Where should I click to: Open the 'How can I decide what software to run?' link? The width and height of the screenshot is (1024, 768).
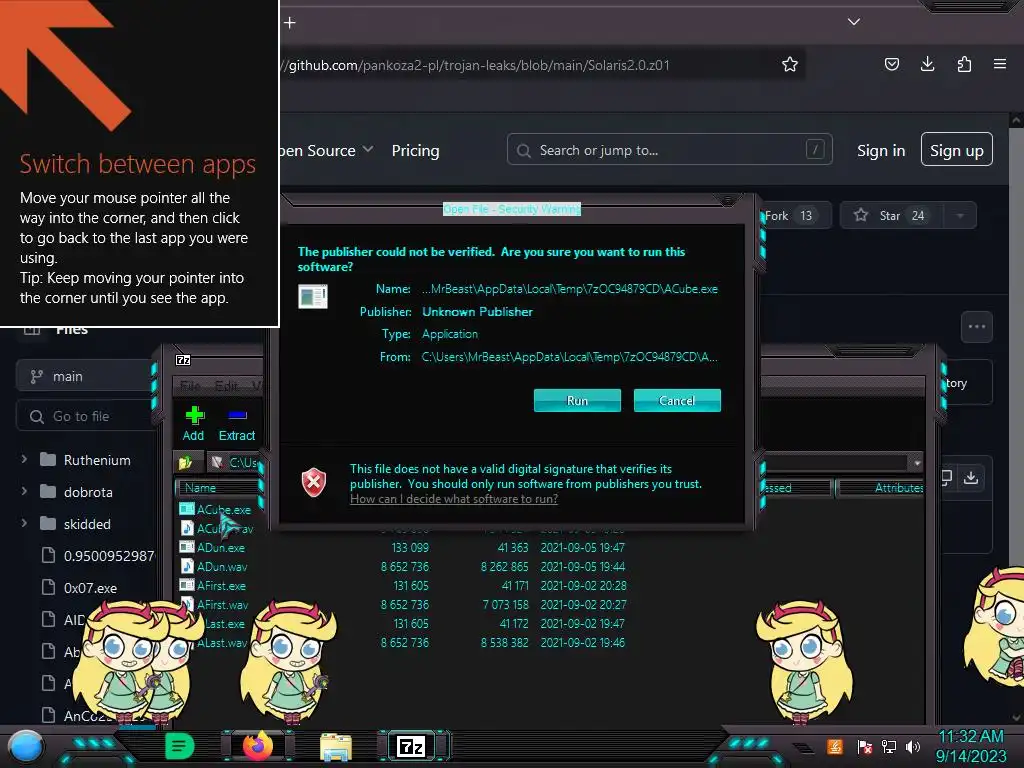tap(454, 499)
